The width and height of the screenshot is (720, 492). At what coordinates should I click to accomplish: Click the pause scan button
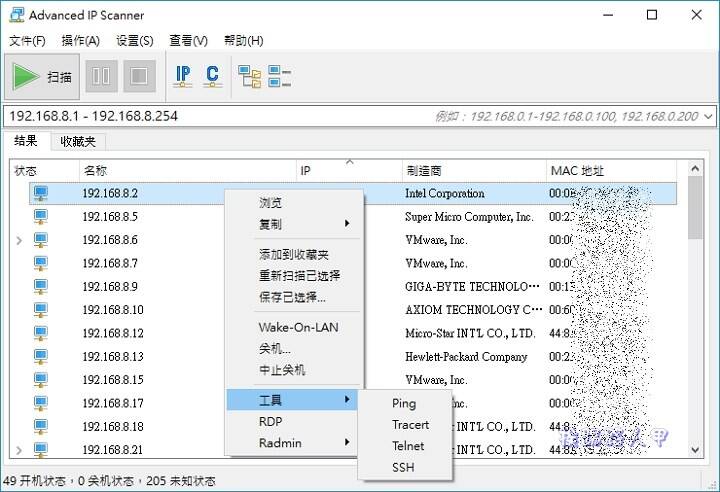click(101, 76)
